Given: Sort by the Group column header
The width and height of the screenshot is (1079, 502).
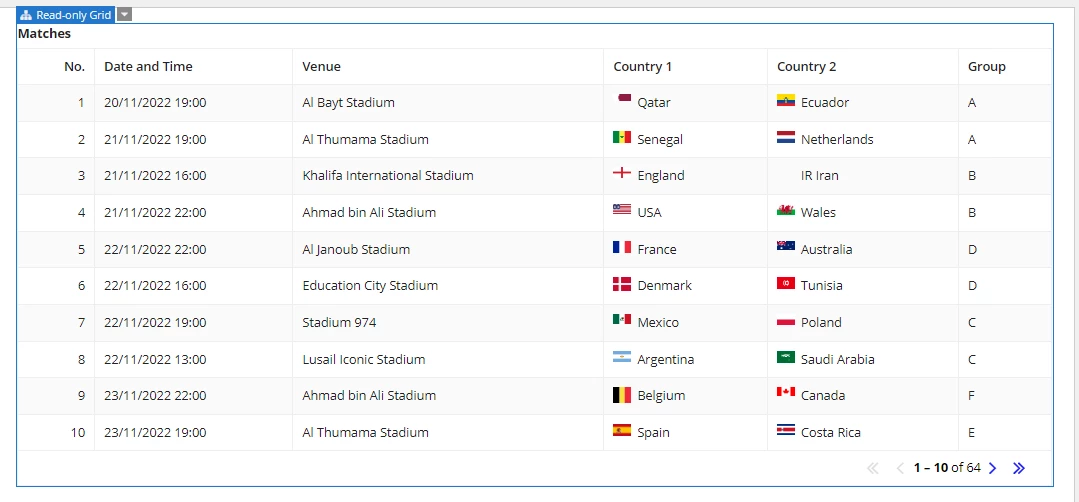Looking at the screenshot, I should tap(987, 67).
